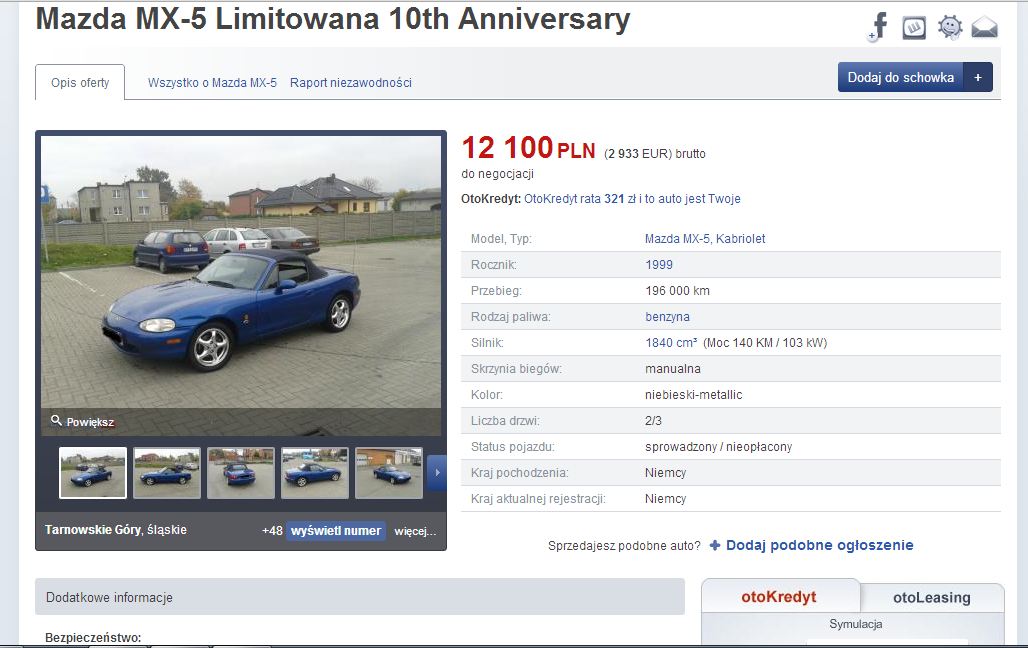The image size is (1028, 648).
Task: Show next thumbnails with the right arrow
Action: [x=437, y=472]
